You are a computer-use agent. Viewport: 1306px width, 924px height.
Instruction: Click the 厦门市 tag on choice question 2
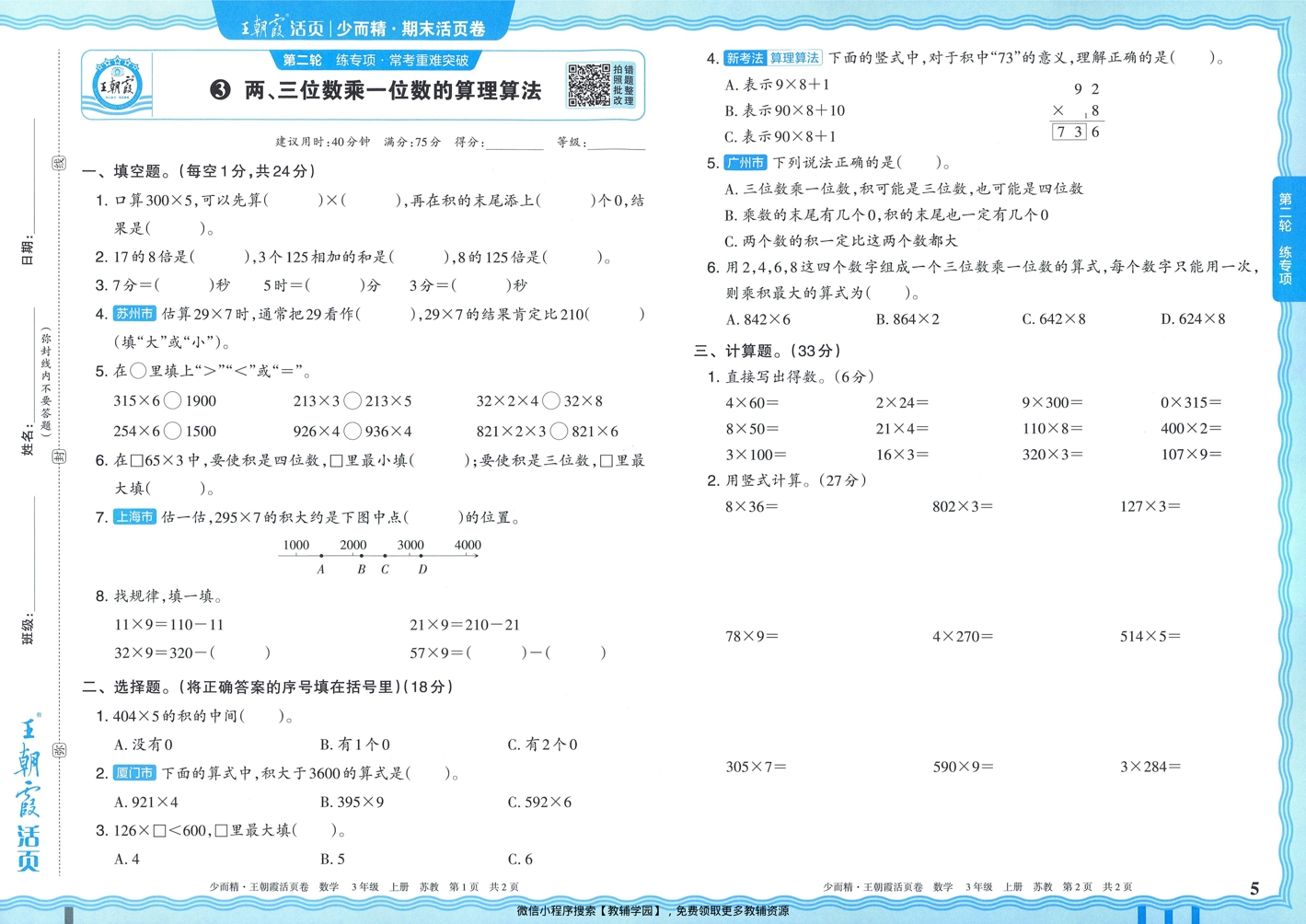[133, 773]
